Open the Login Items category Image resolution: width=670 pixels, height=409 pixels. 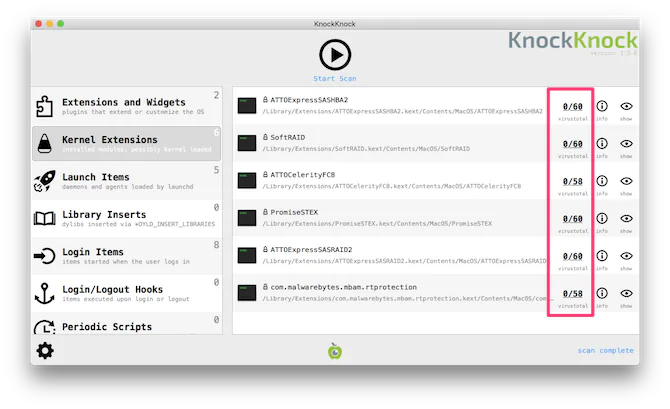127,256
